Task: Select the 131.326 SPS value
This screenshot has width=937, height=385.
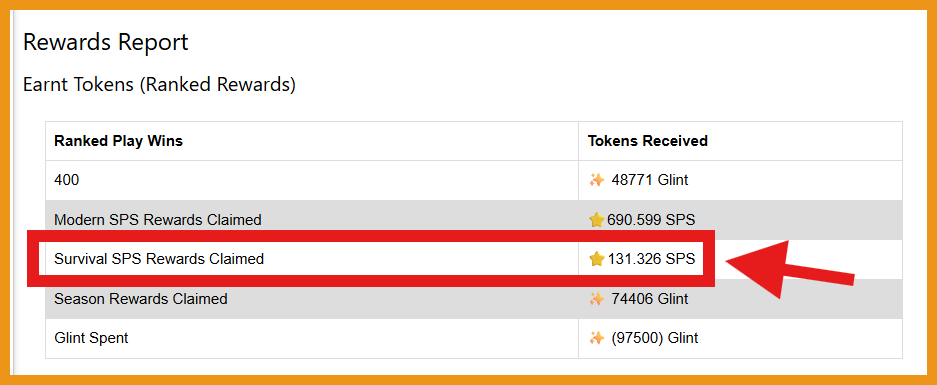Action: click(x=651, y=259)
